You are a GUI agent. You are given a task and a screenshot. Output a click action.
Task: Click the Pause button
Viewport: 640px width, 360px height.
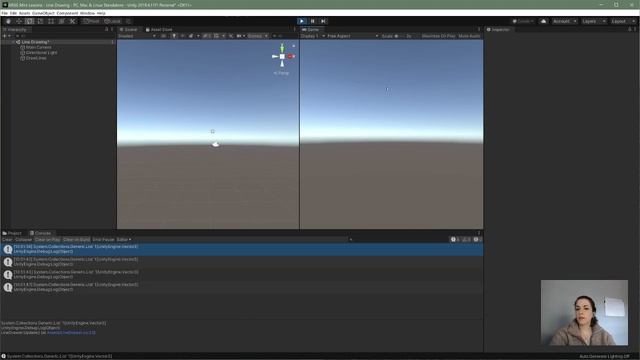(313, 21)
